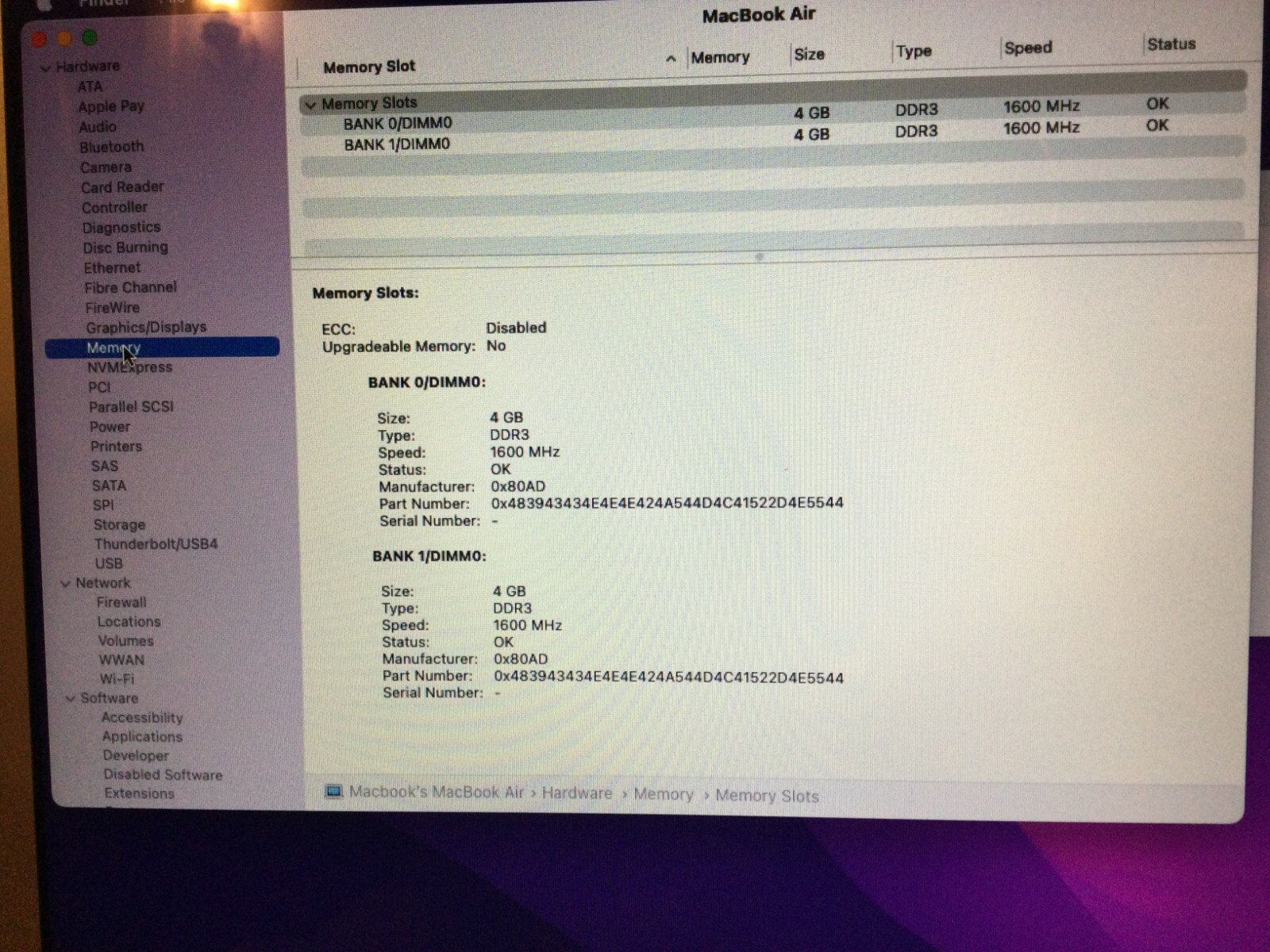Select Volumes in the sidebar
Viewport: 1270px width, 952px height.
(125, 641)
